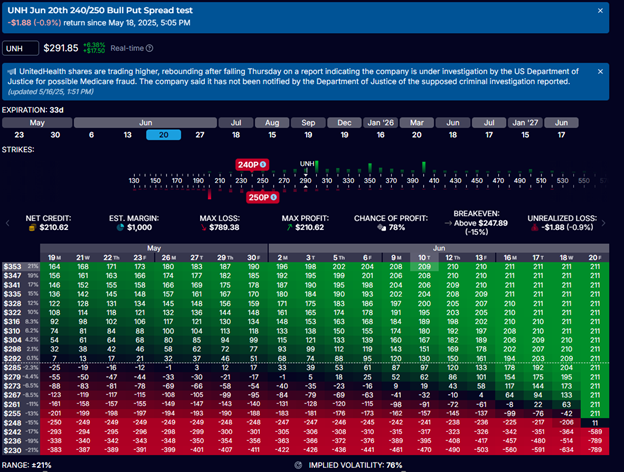The height and width of the screenshot is (472, 624).
Task: Choose Sep 19 expiration
Action: coord(308,135)
